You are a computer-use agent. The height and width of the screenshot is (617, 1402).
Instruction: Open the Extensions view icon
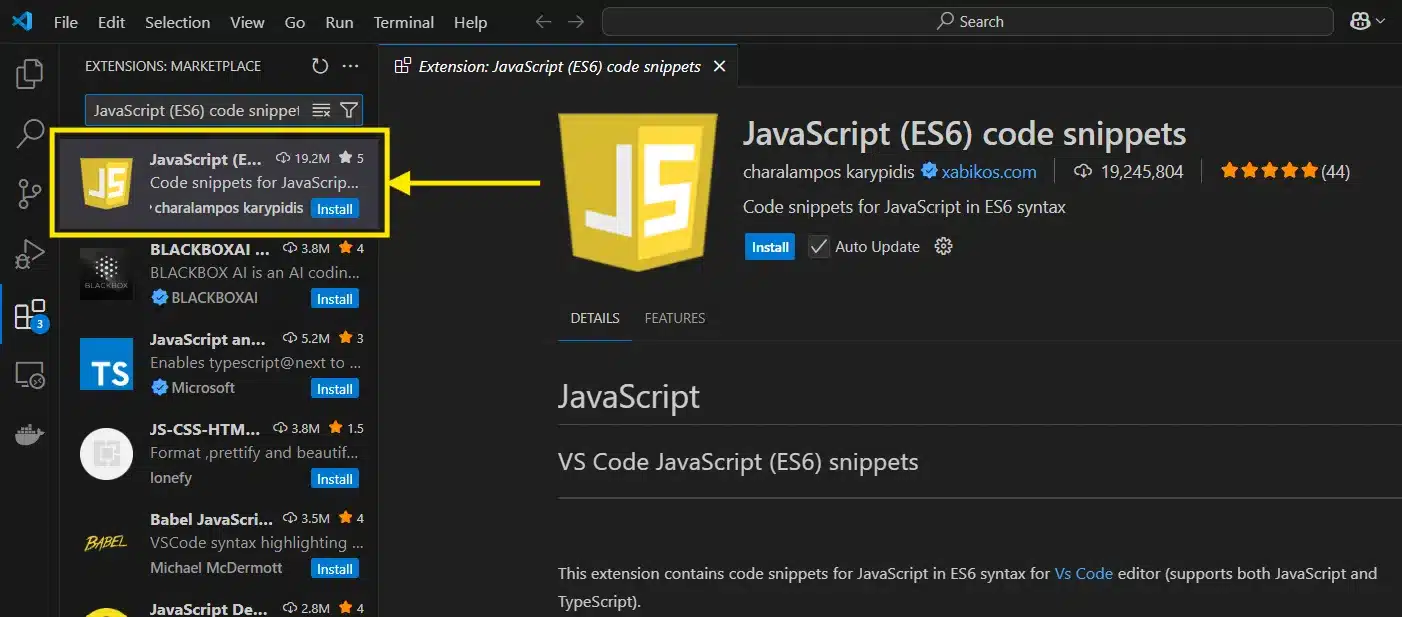click(x=30, y=315)
